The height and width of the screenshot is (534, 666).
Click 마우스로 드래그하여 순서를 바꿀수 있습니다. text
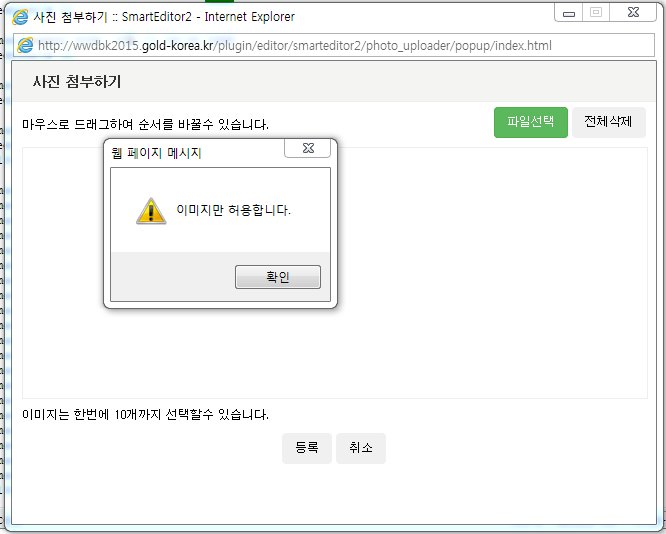pos(145,124)
